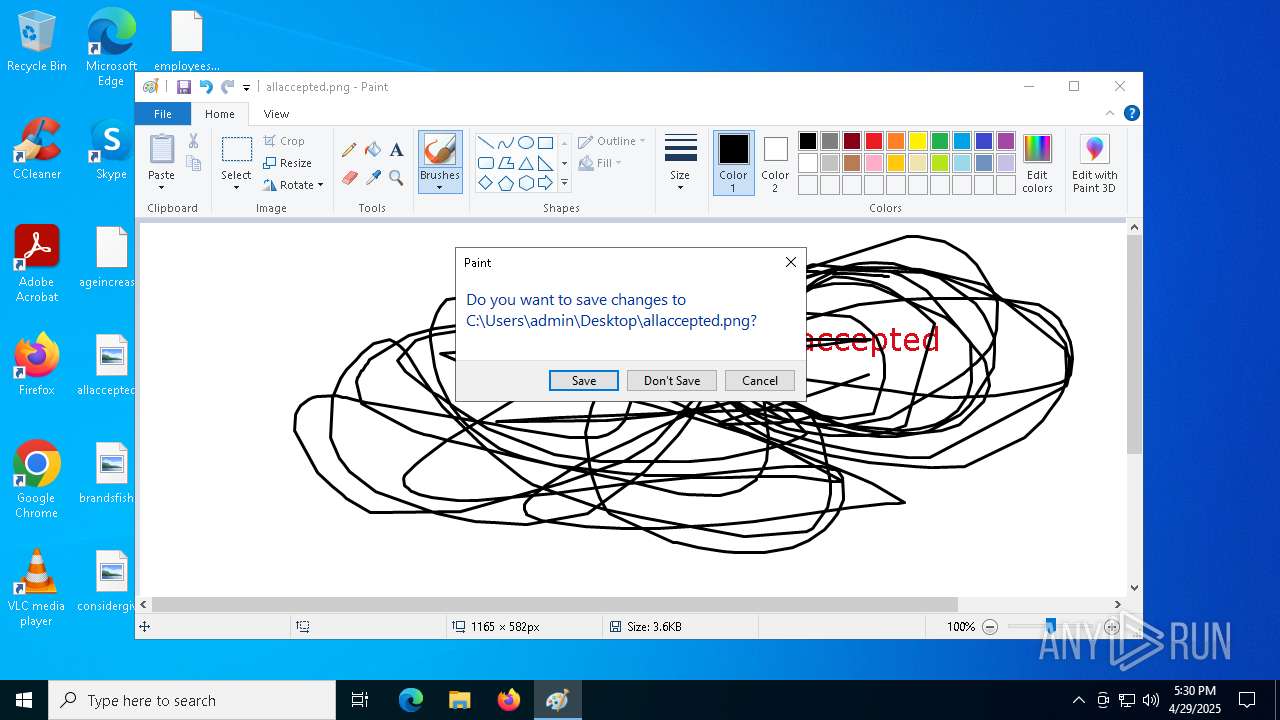Open the Size thickness dropdown
The image size is (1280, 720).
[680, 162]
